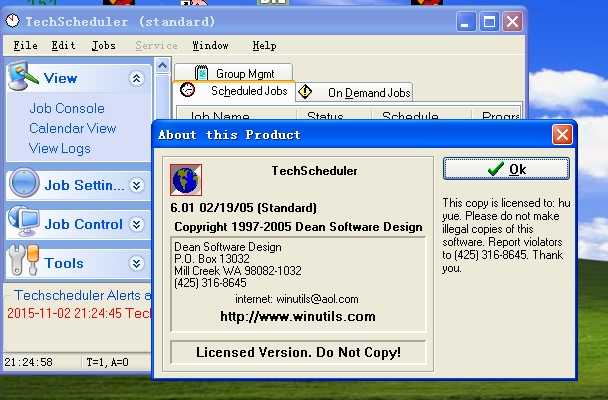Click the Copyright 1997-2005 Dean Software Design line
The height and width of the screenshot is (400, 608).
point(298,227)
